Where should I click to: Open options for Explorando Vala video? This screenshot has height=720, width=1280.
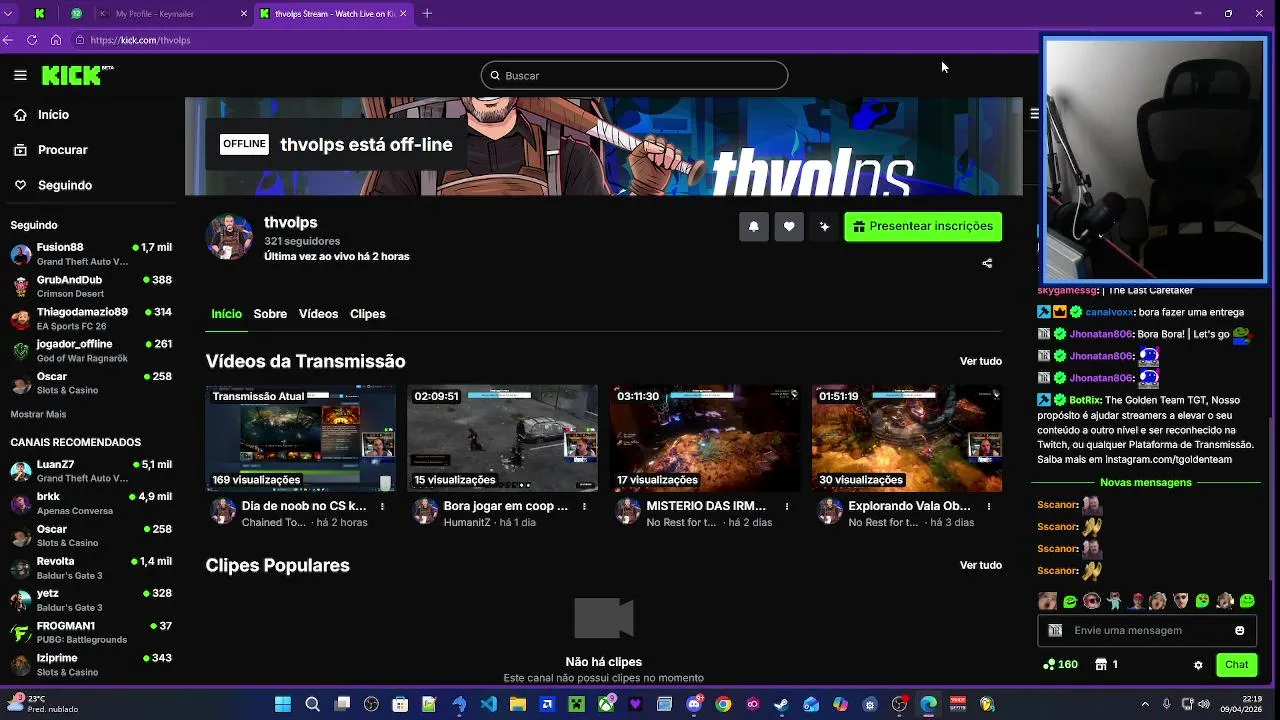pyautogui.click(x=988, y=507)
